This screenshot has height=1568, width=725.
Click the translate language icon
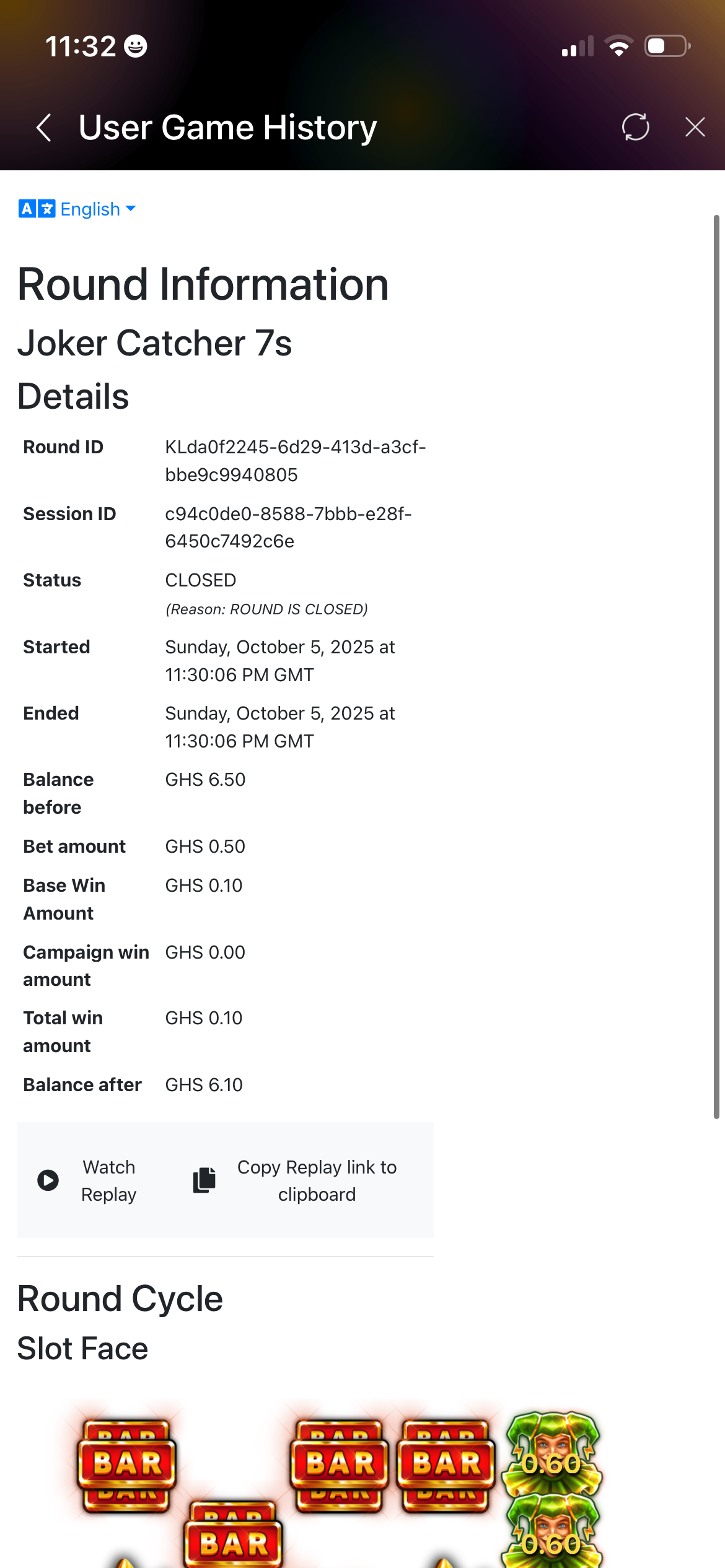point(37,209)
